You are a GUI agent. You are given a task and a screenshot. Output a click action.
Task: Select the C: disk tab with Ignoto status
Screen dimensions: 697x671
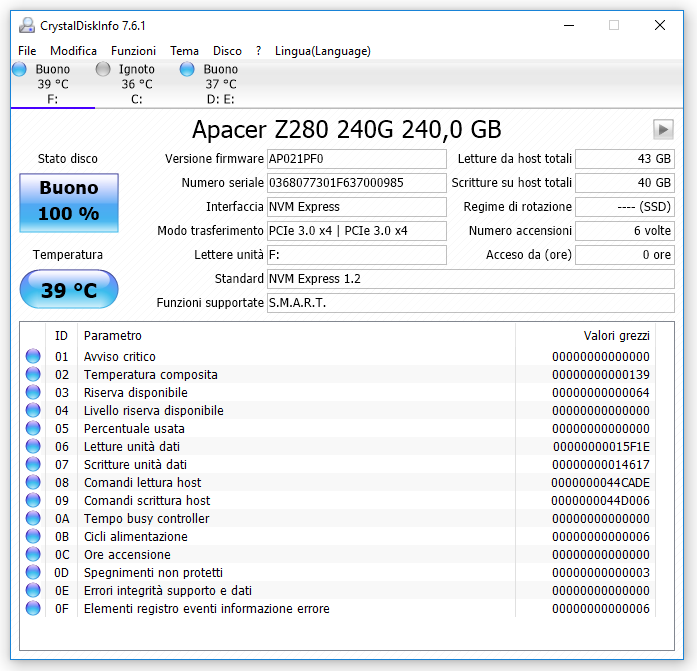(136, 84)
